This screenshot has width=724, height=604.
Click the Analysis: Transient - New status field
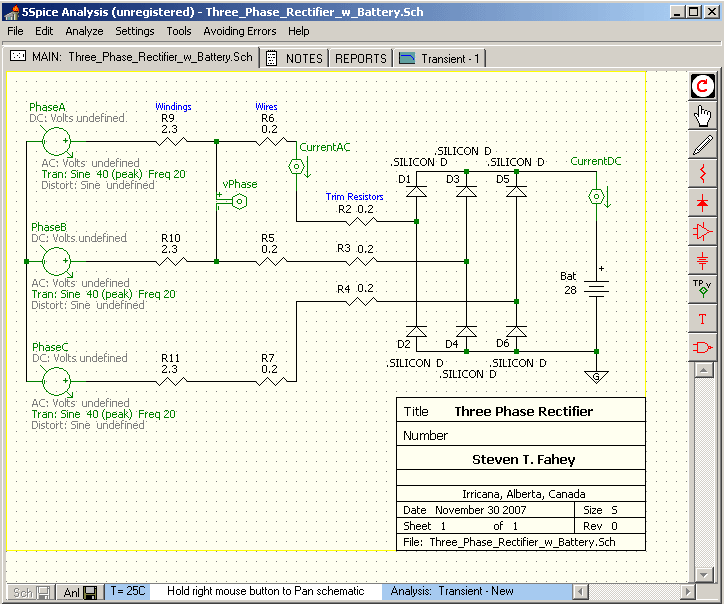[x=452, y=592]
